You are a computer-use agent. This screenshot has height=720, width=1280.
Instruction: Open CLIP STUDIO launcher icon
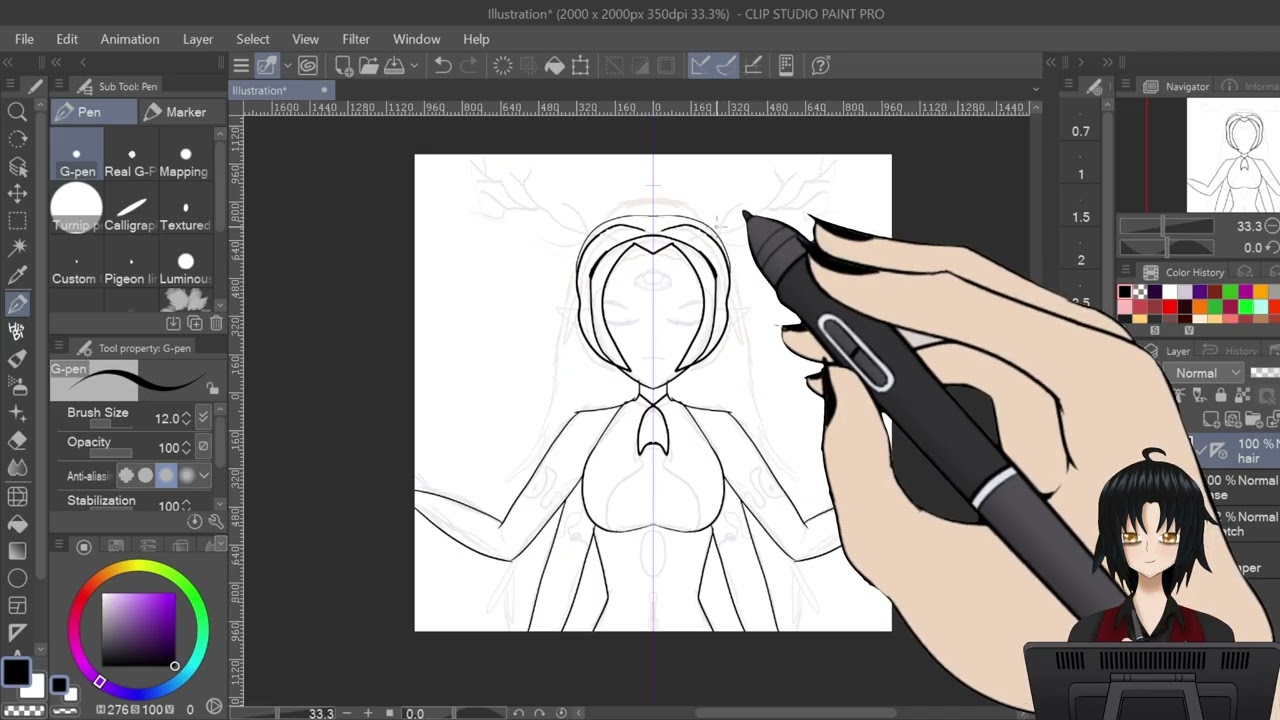click(x=308, y=66)
